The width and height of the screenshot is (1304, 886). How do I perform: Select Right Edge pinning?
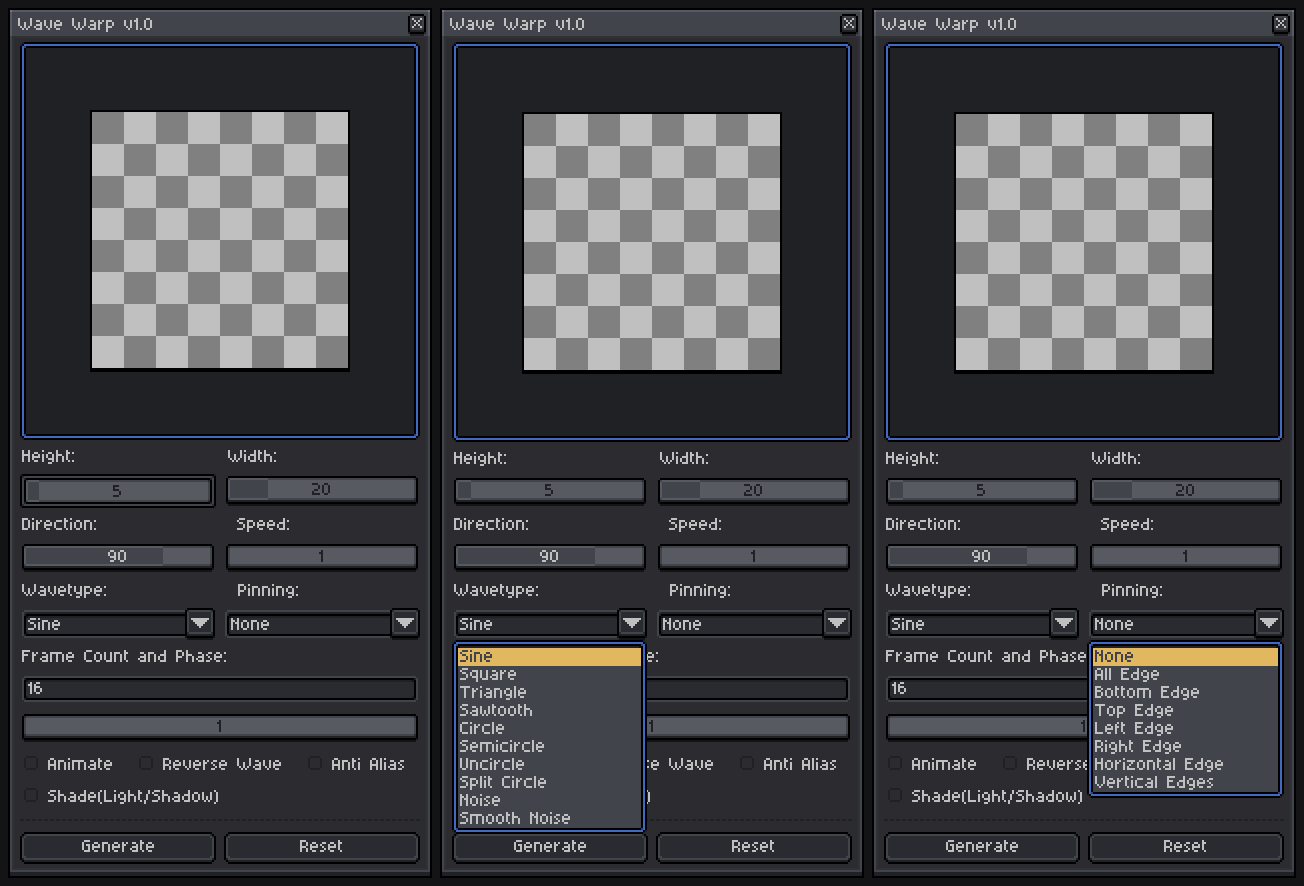pos(1185,746)
